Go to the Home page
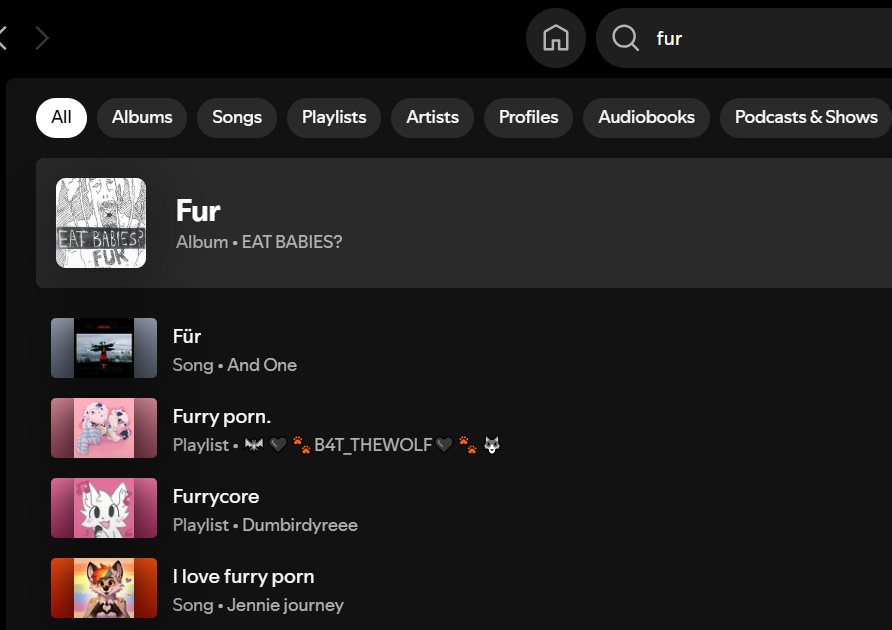This screenshot has width=892, height=630. (556, 38)
